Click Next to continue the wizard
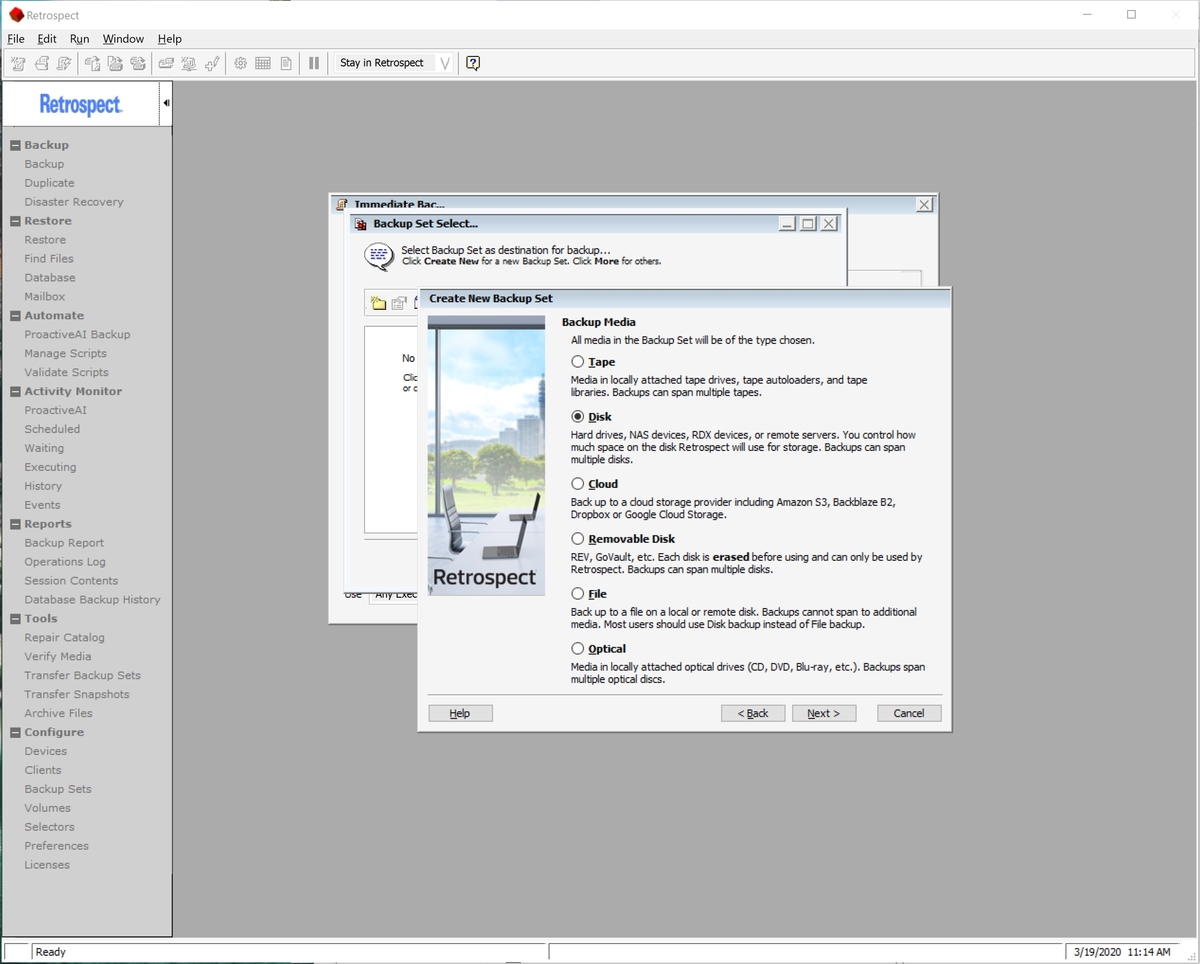The height and width of the screenshot is (964, 1200). 824,713
